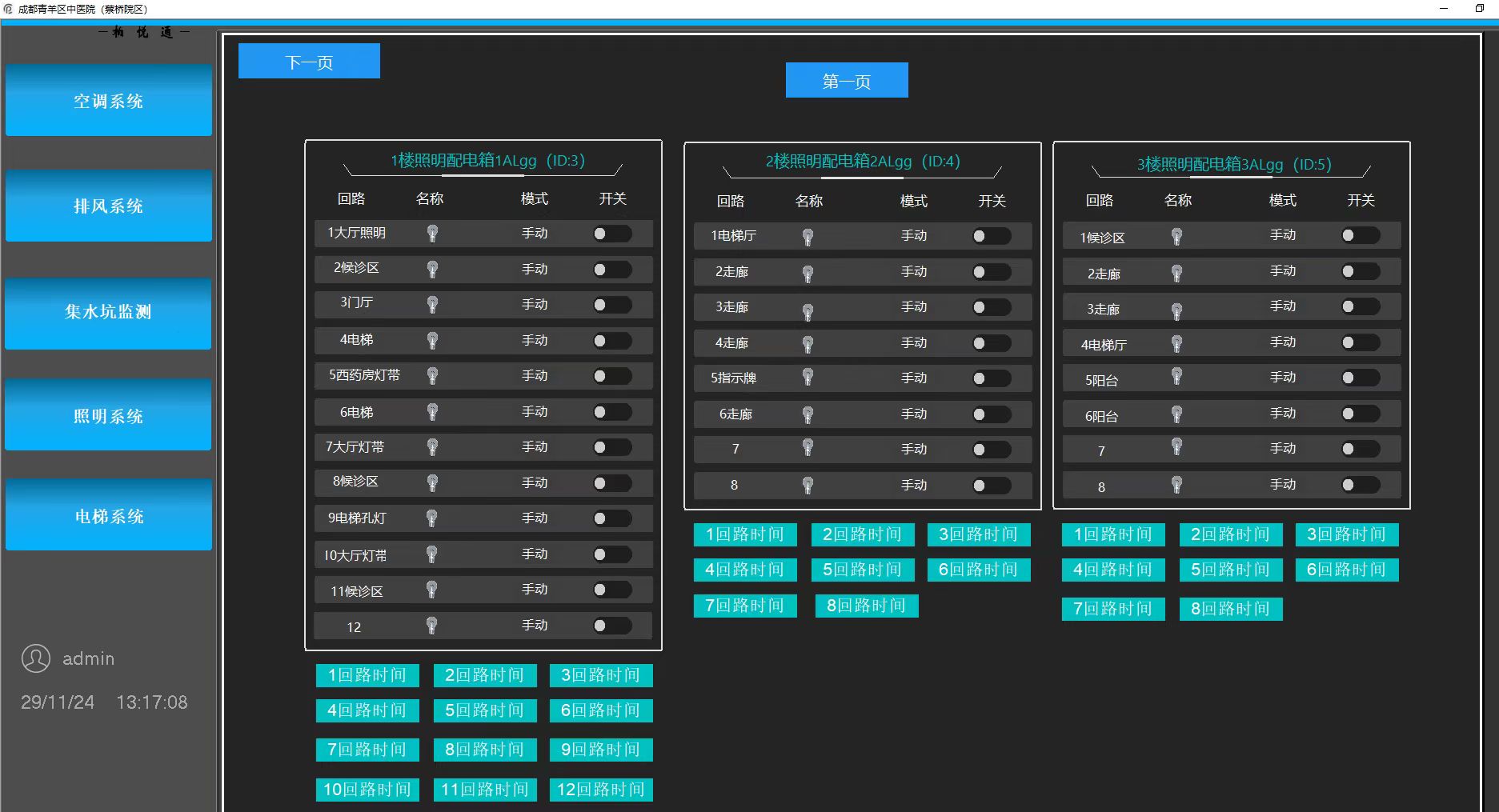Toggle the switch for 1电梯厅
The width and height of the screenshot is (1499, 812).
click(x=992, y=236)
